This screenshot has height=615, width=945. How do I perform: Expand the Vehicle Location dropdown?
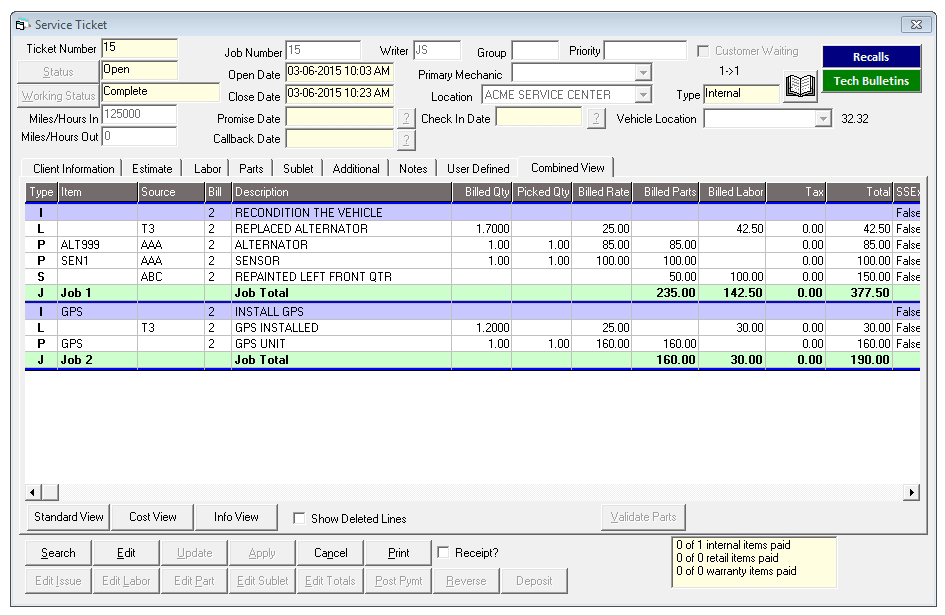[823, 119]
